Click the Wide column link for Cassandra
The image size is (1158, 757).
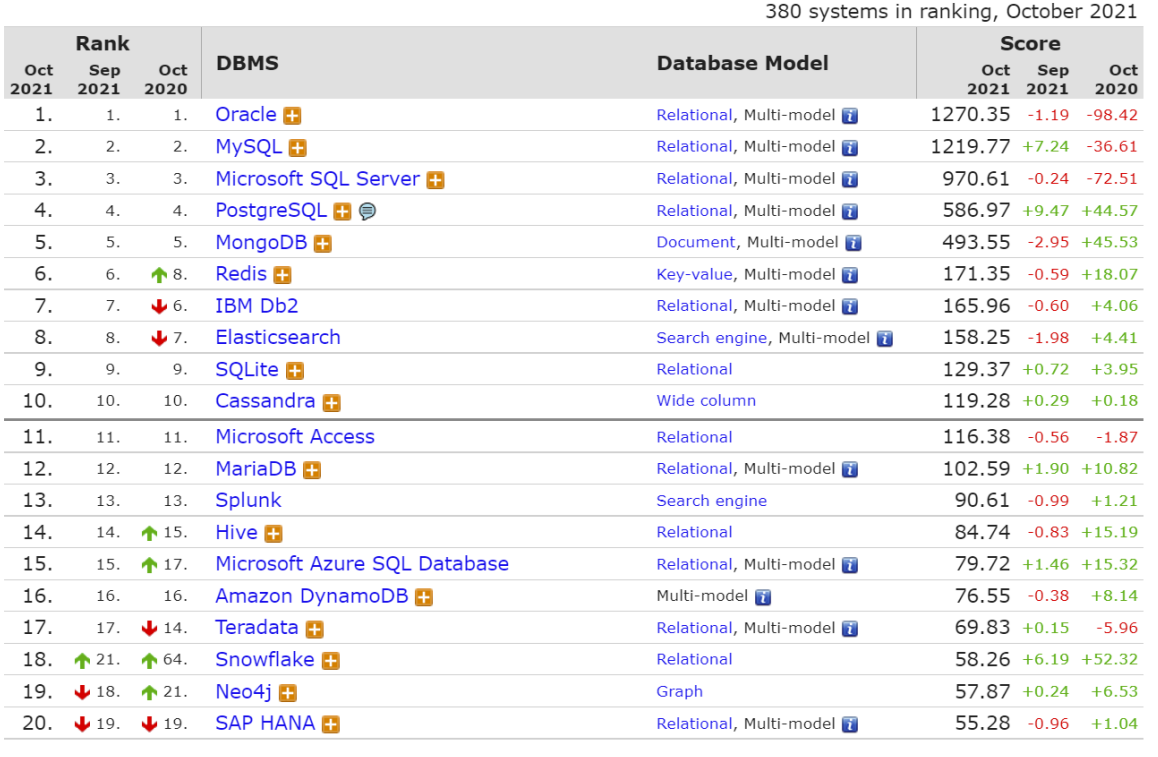(706, 401)
